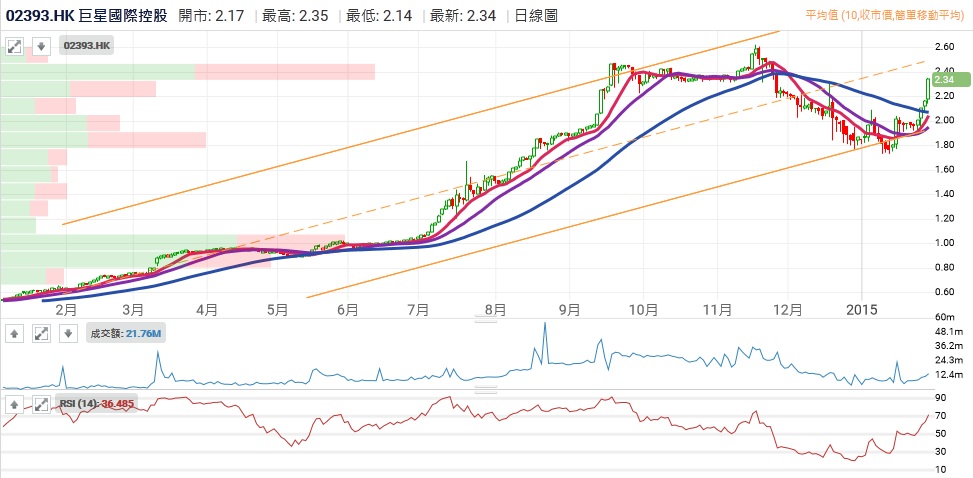Click the green 2.34 current price tag
Viewport: 973px width, 478px height.
944,79
